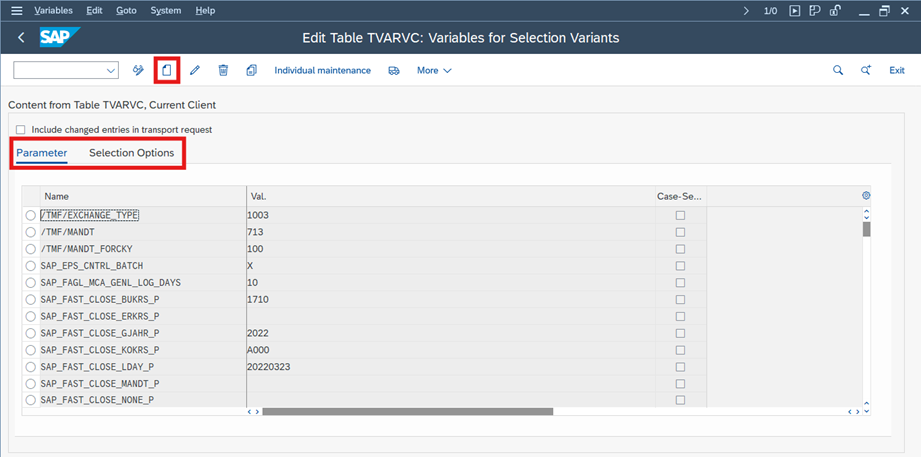The height and width of the screenshot is (457, 921).
Task: Open the hamburger main menu
Action: (x=16, y=10)
